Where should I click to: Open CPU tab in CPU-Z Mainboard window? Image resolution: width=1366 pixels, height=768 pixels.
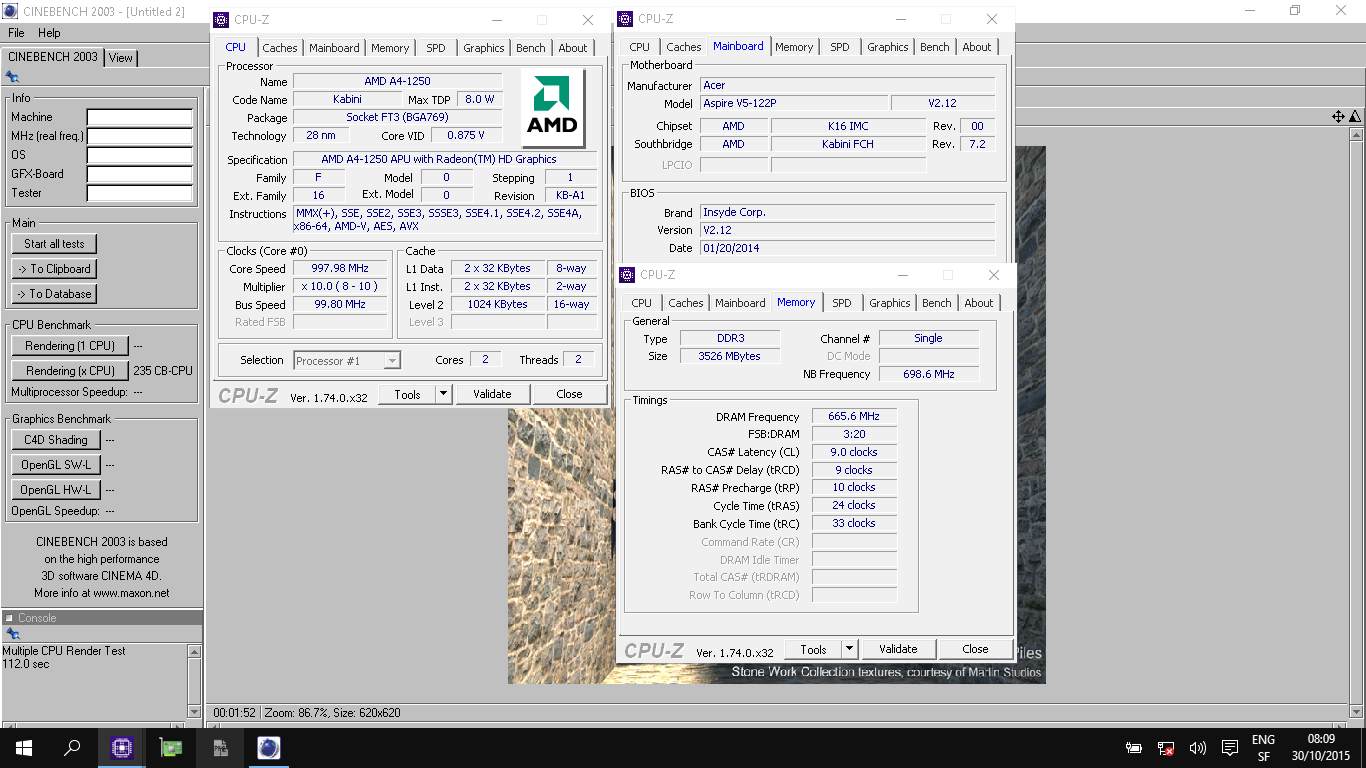pyautogui.click(x=640, y=47)
